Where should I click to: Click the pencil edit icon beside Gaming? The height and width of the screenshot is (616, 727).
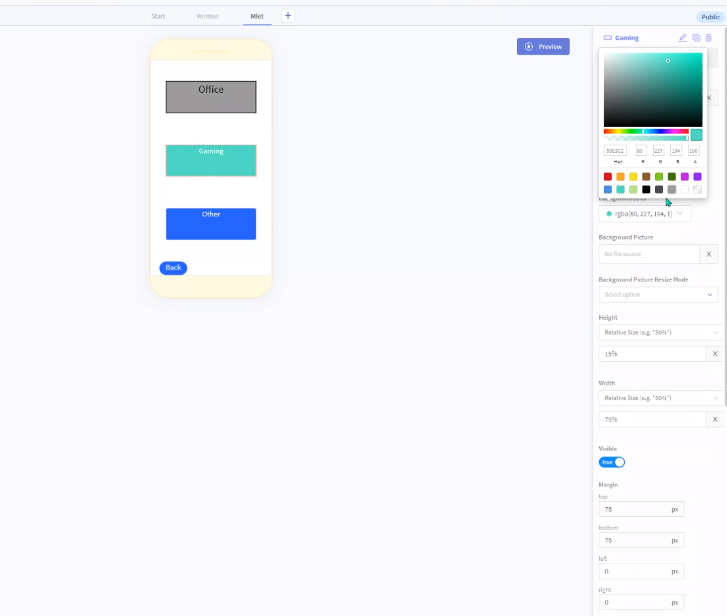pos(682,38)
